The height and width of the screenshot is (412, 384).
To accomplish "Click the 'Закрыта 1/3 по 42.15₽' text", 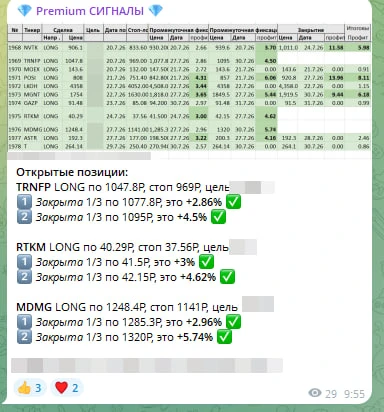I will tap(96, 277).
